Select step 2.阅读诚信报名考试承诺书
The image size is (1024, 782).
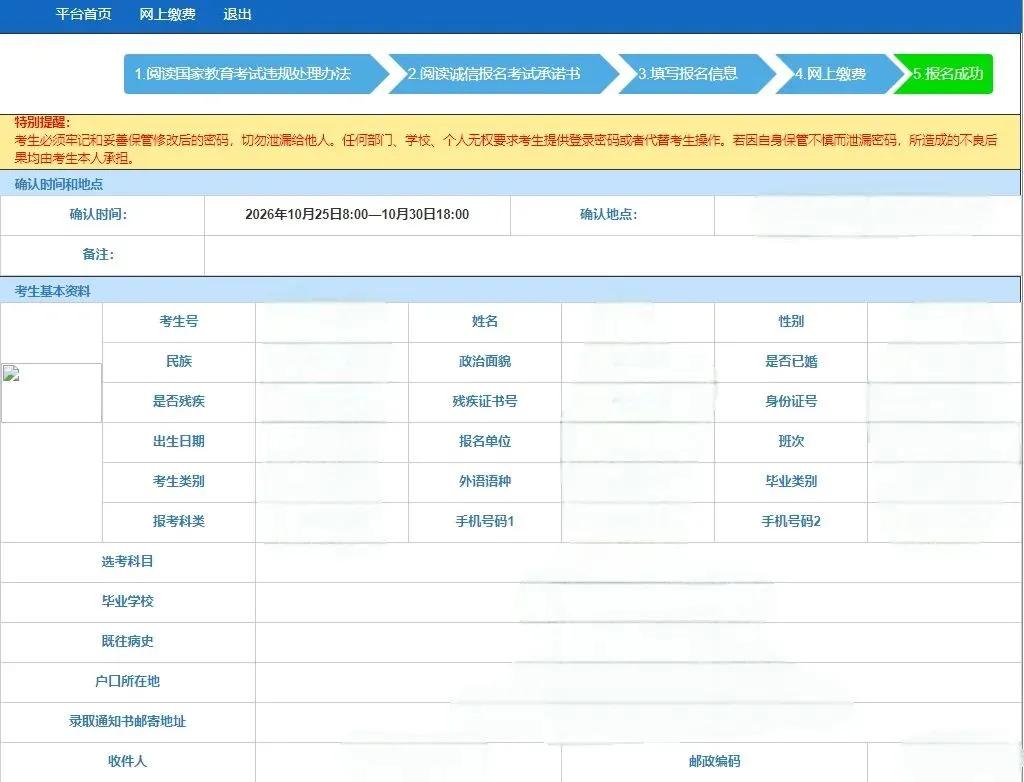point(502,74)
